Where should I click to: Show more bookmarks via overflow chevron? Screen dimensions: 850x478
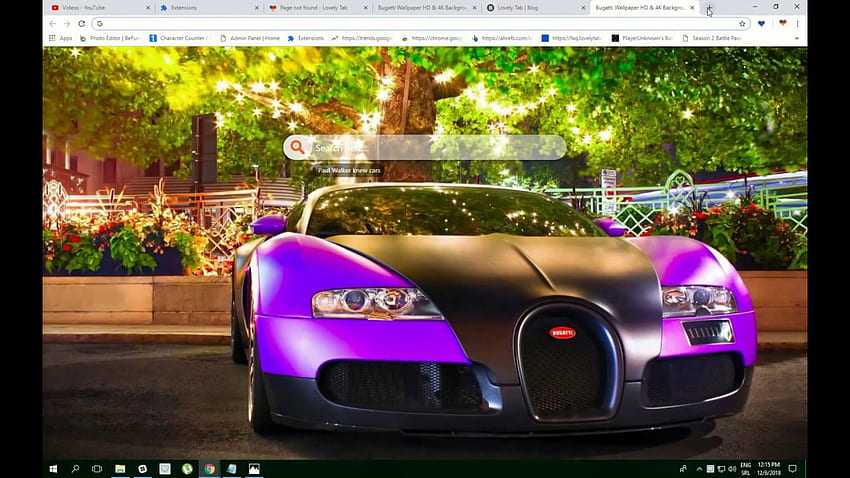coord(796,38)
